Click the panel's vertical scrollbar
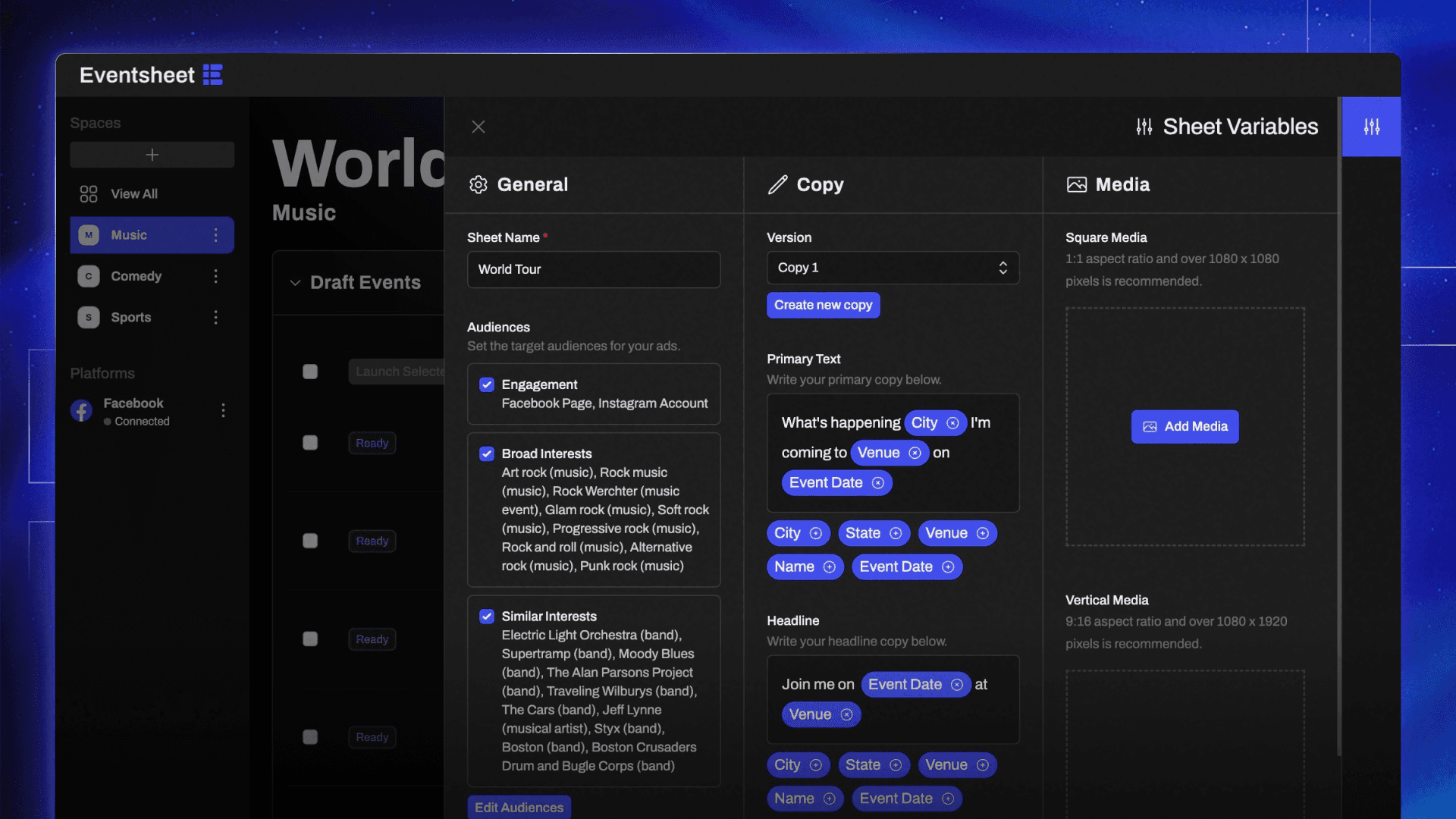 coord(1339,426)
